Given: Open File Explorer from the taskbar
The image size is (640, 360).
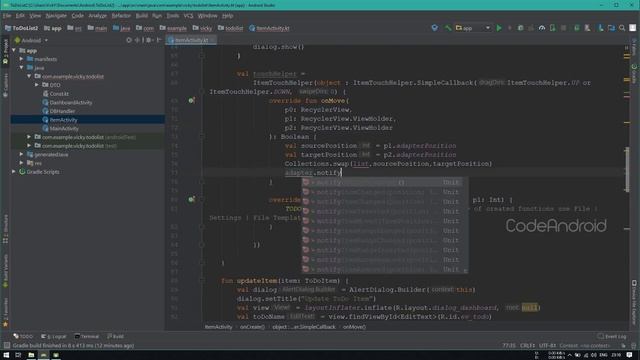Looking at the screenshot, I should pyautogui.click(x=31, y=355).
